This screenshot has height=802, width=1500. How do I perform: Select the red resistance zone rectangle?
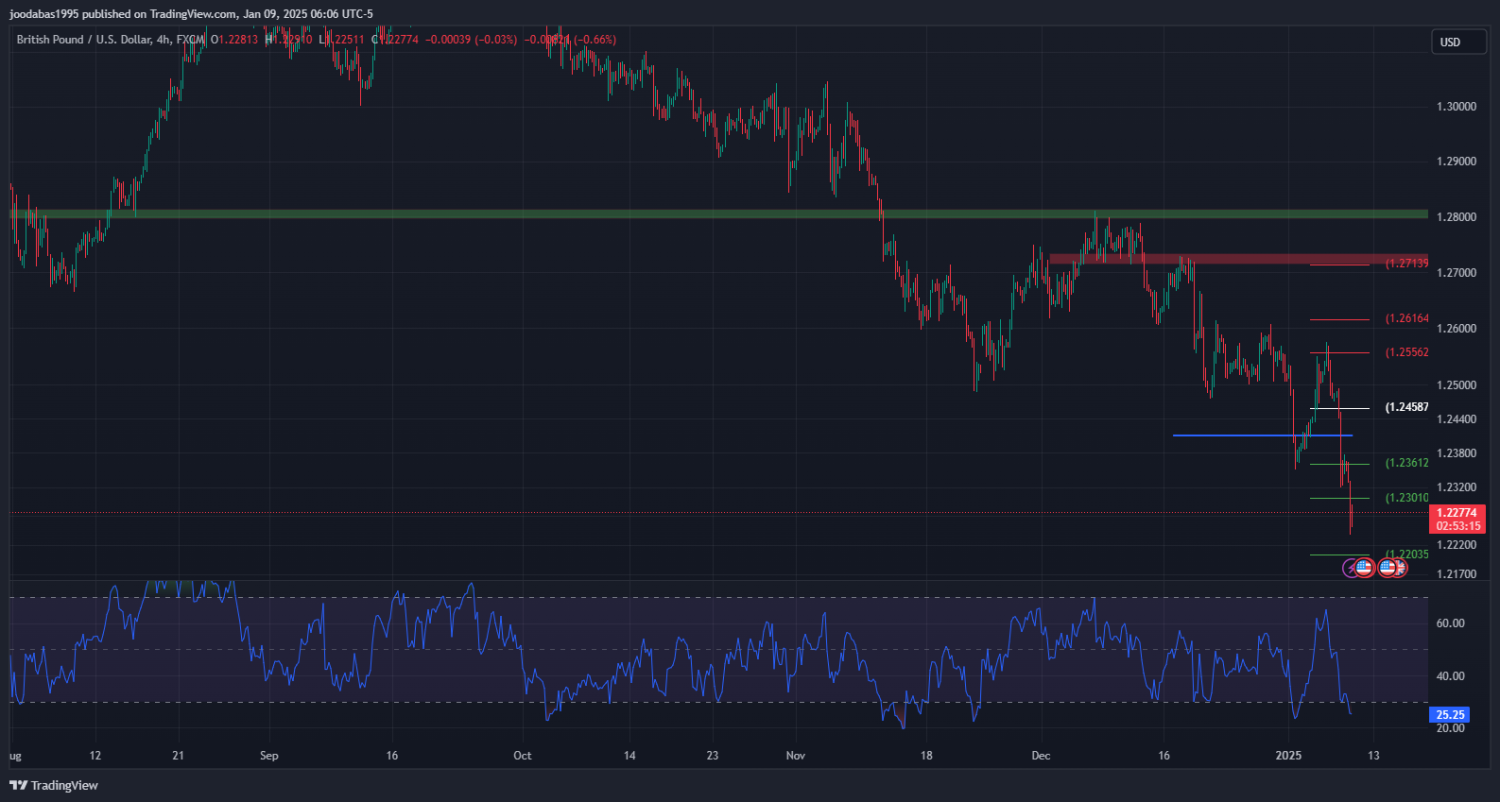point(1200,258)
